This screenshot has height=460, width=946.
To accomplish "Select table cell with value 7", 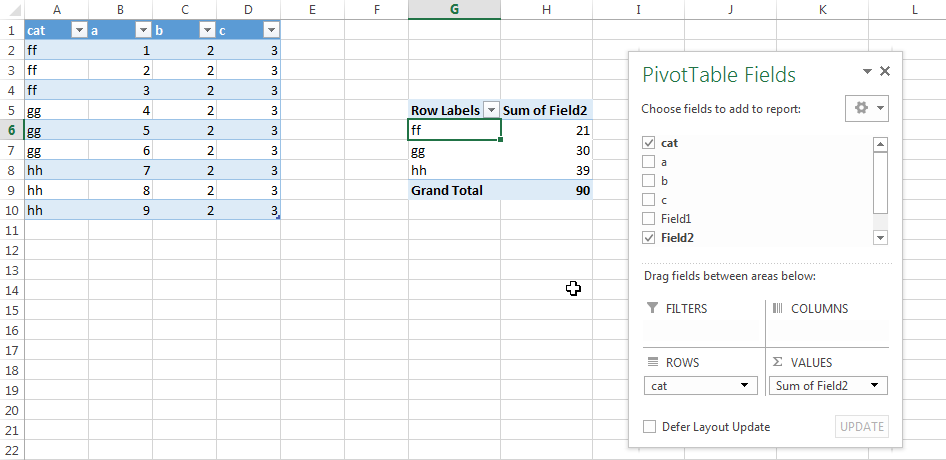I will pos(120,170).
